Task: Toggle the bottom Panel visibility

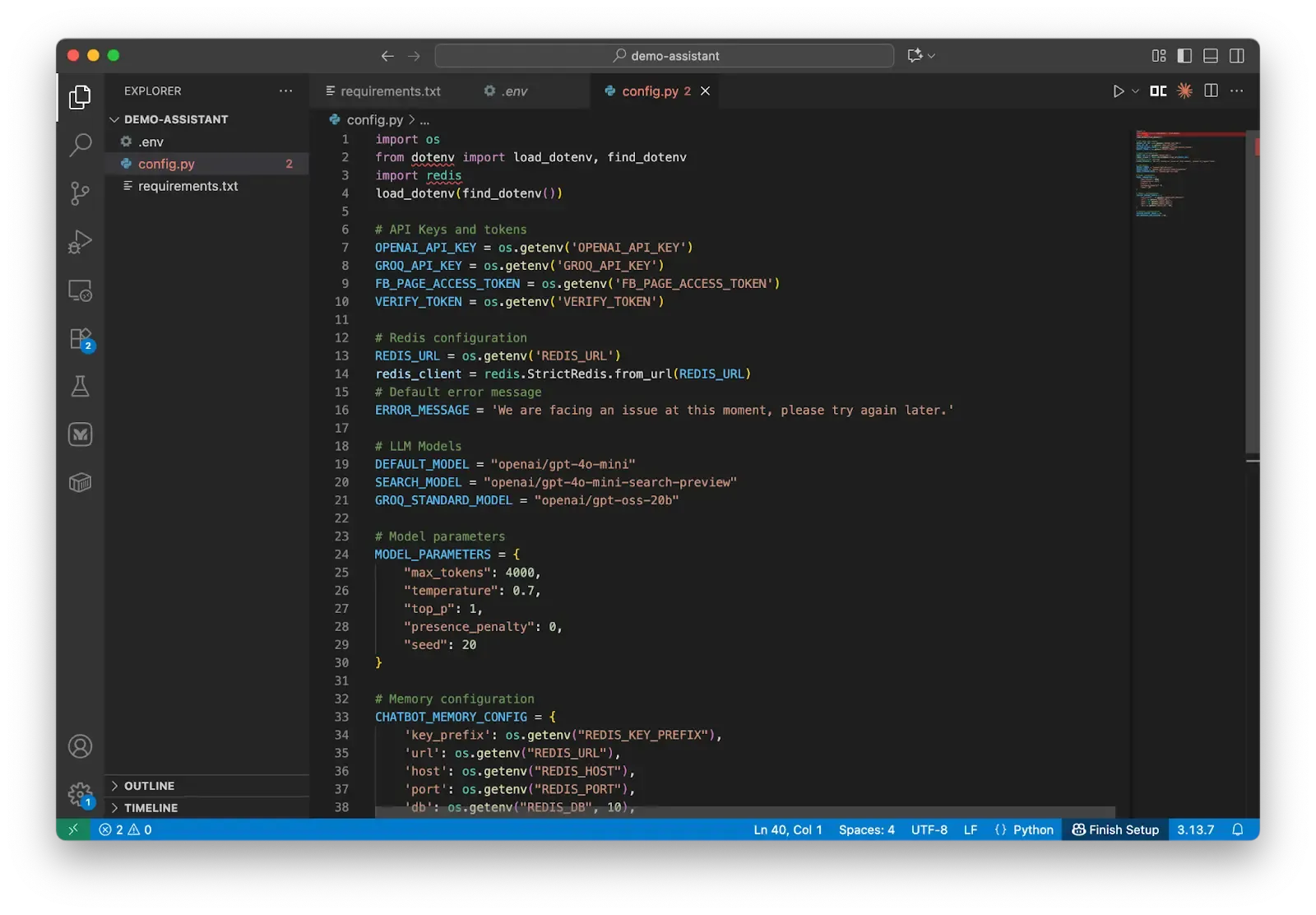Action: point(1211,56)
